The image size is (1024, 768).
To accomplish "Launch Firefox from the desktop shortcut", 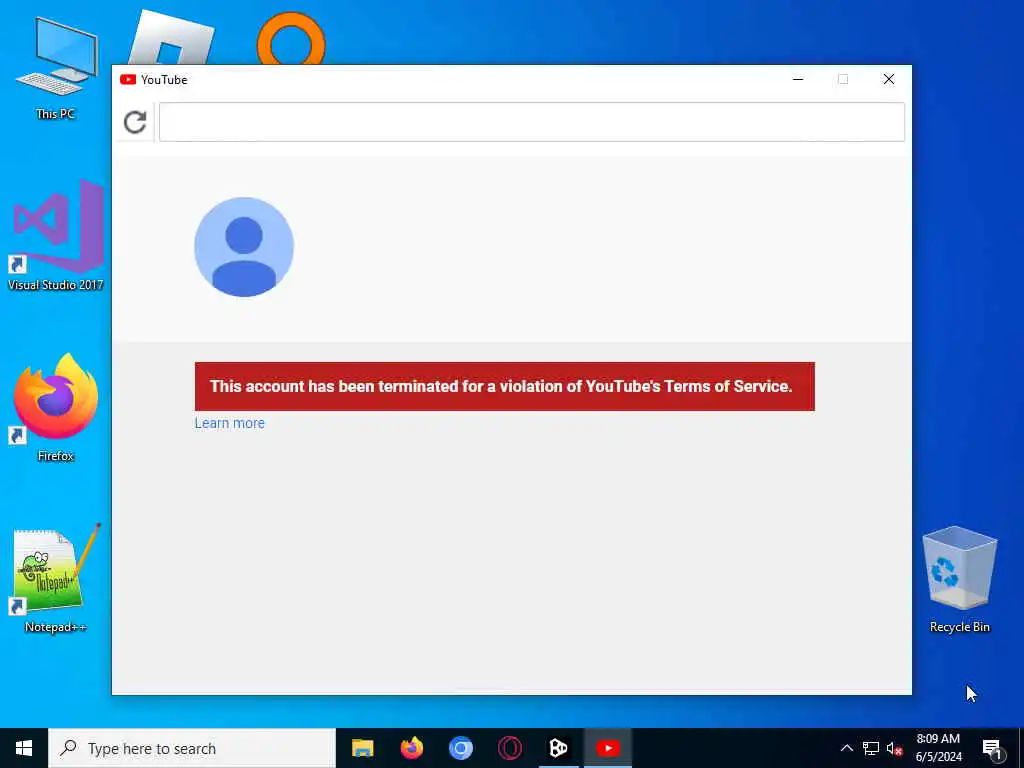I will coord(56,408).
